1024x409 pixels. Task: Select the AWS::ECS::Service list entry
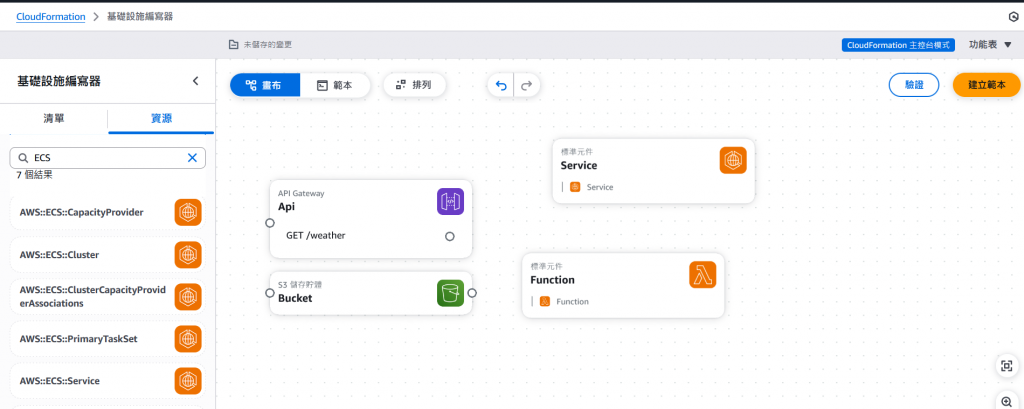tap(107, 381)
